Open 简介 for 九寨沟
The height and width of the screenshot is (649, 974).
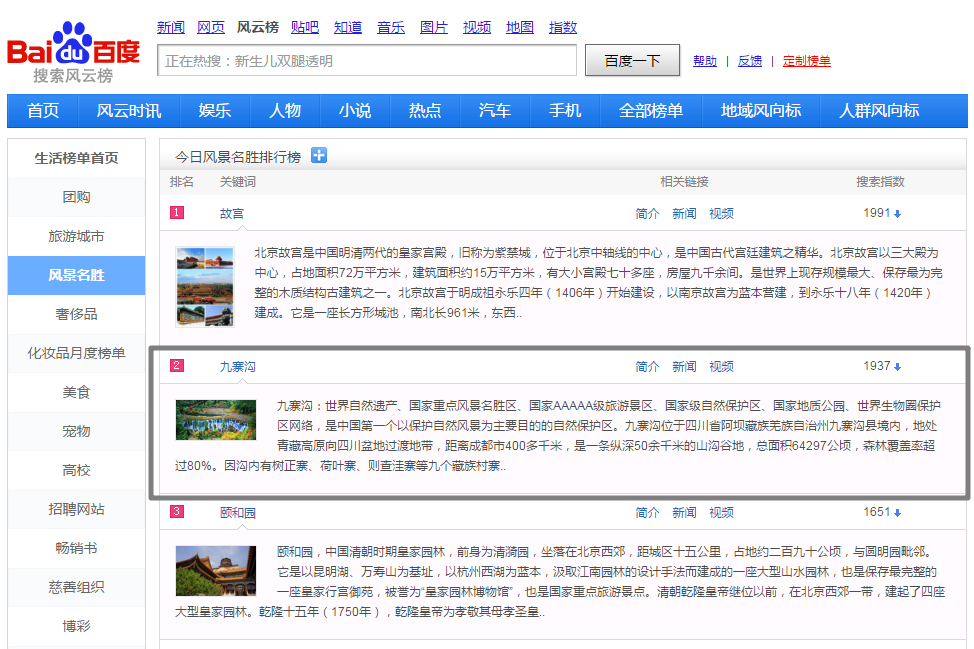647,366
